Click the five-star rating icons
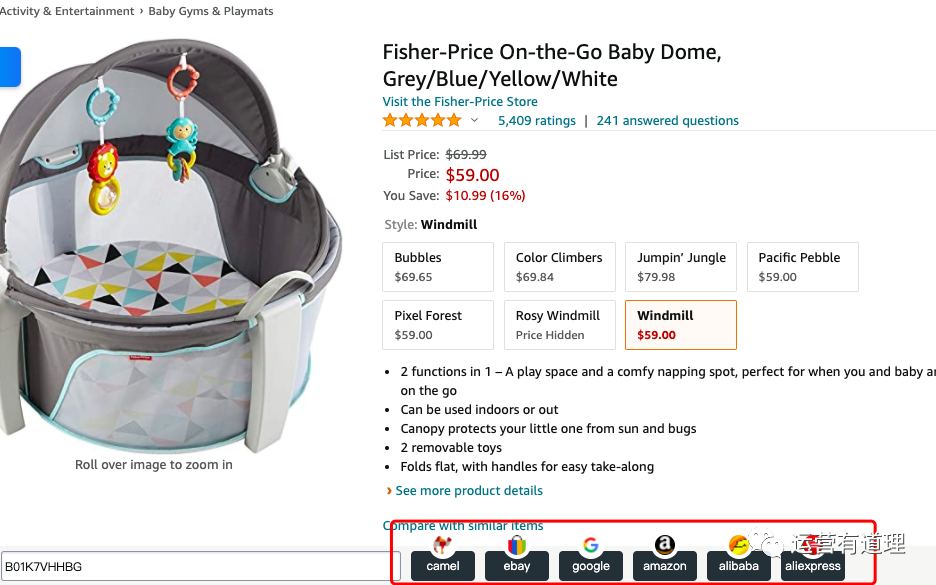 point(422,121)
